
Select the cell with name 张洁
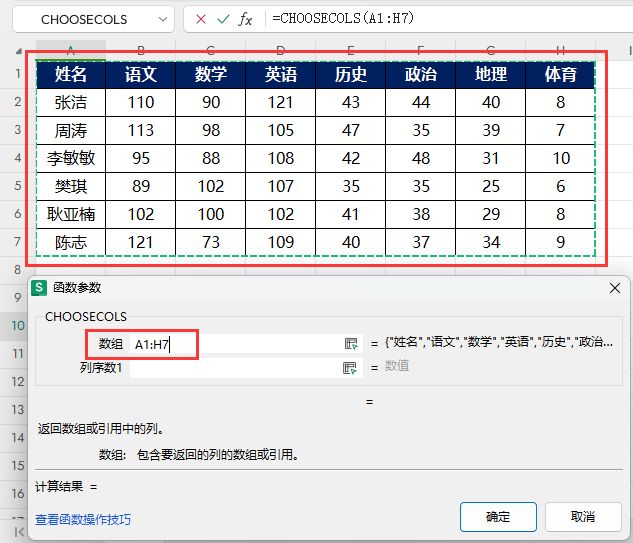point(71,103)
